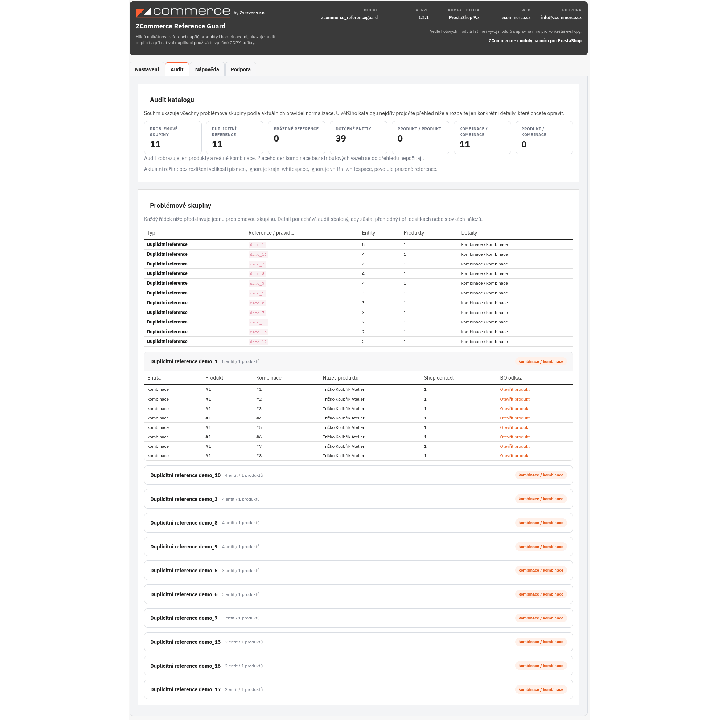Click the 'Shop context' column header
The height and width of the screenshot is (720, 720).
(x=439, y=378)
